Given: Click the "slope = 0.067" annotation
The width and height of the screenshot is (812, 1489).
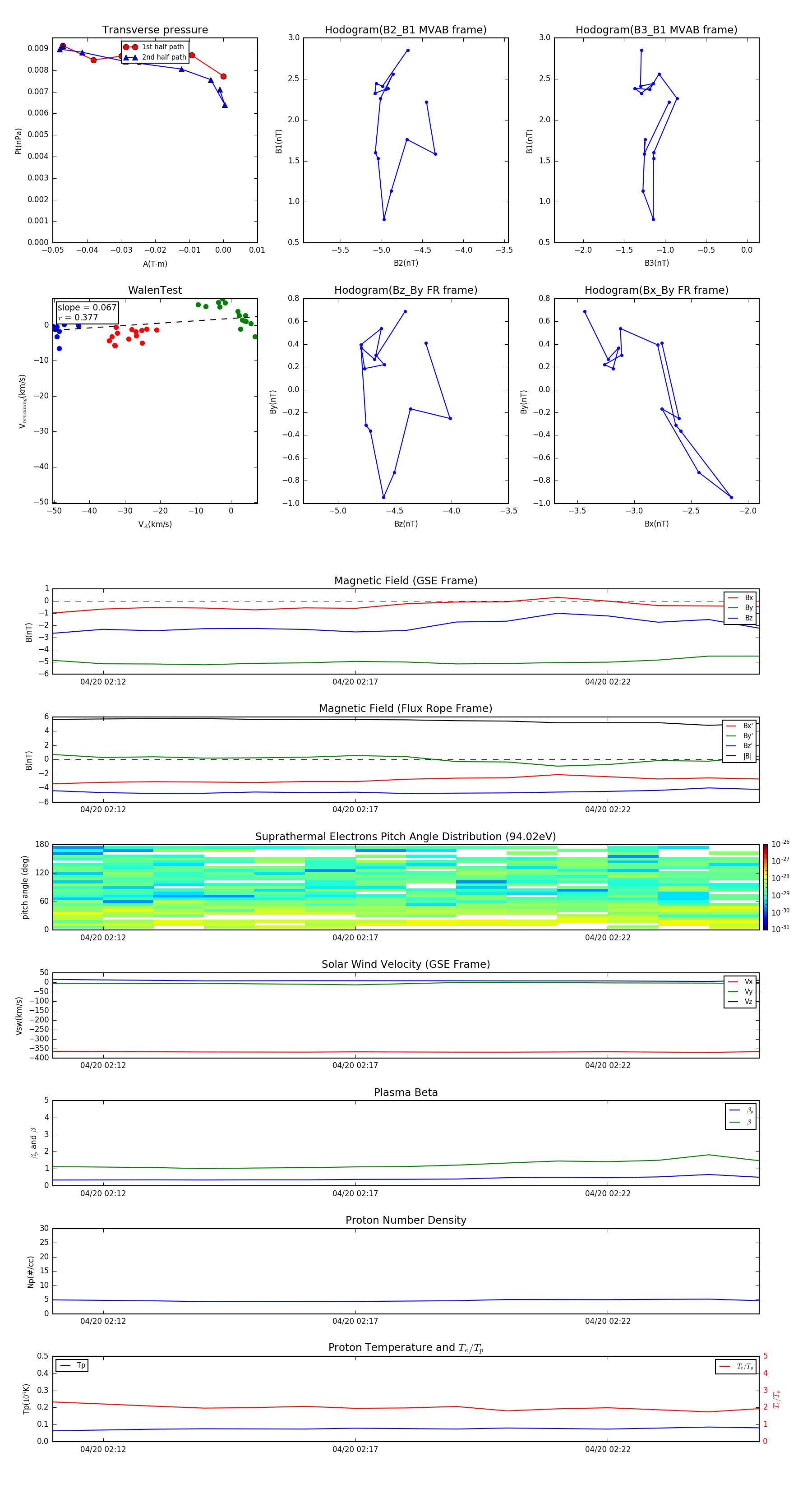Looking at the screenshot, I should 87,308.
